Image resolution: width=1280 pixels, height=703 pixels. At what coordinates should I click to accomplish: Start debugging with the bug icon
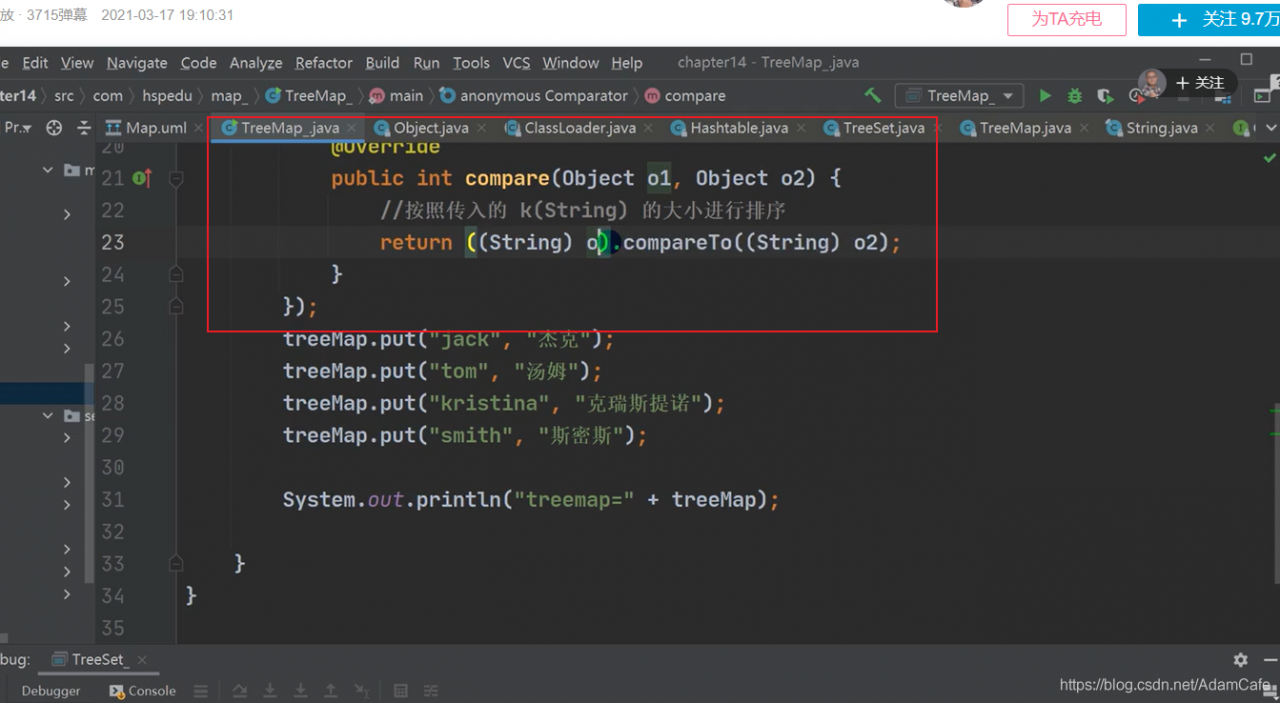tap(1075, 96)
